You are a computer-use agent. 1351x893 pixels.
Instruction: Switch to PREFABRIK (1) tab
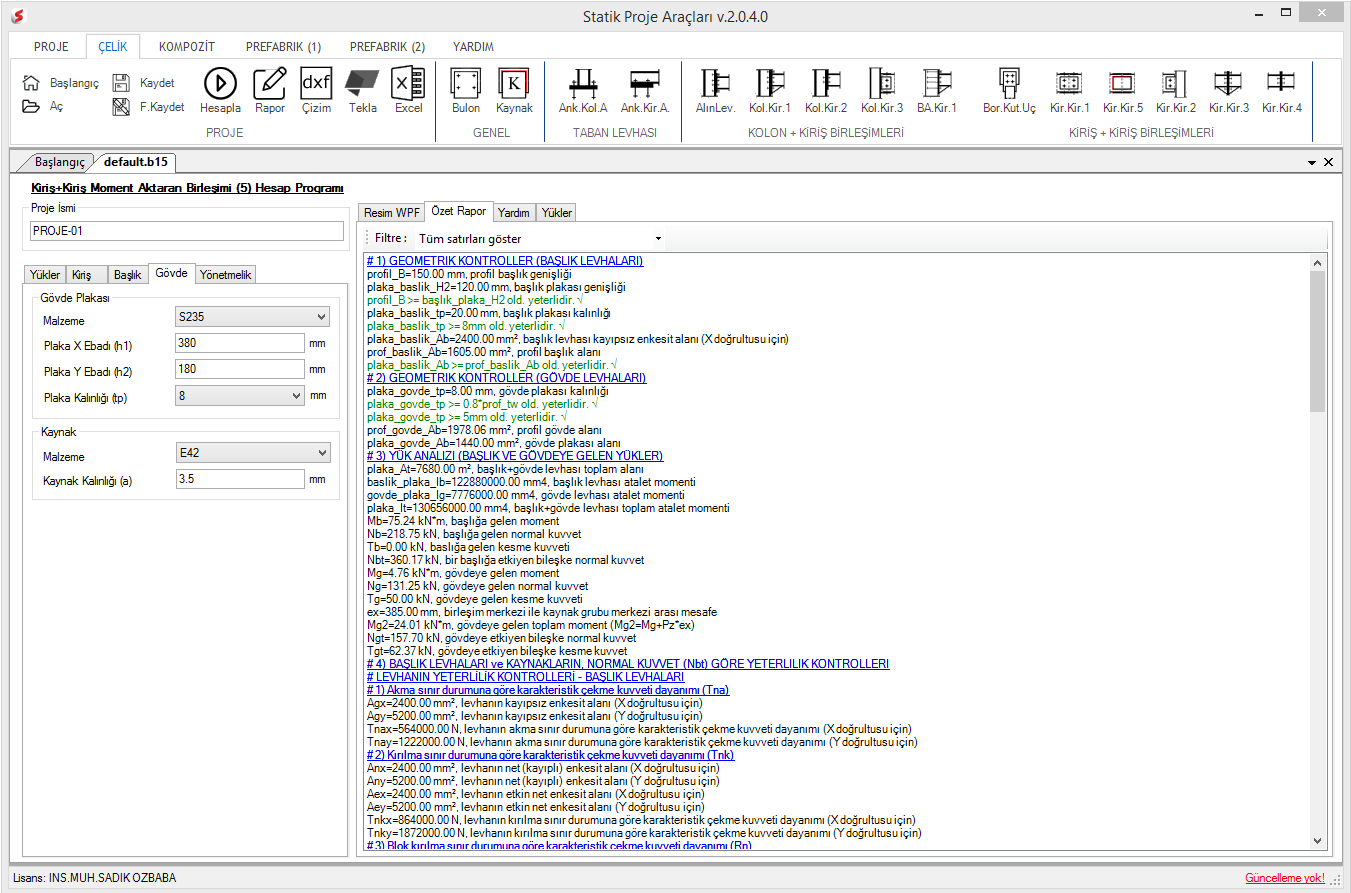285,47
